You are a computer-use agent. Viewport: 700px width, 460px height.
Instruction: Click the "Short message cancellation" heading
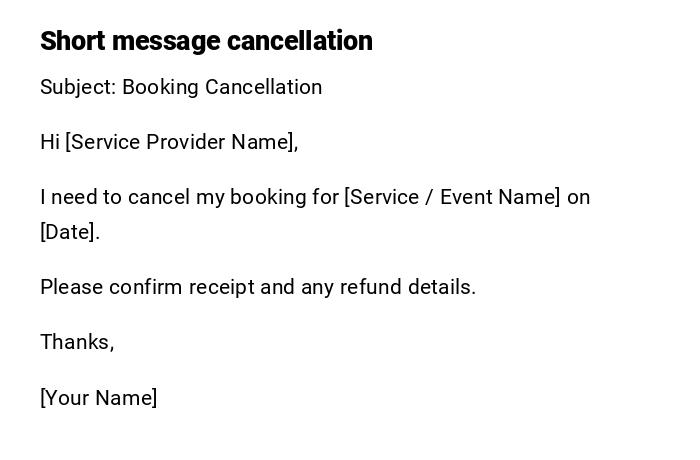coord(206,41)
